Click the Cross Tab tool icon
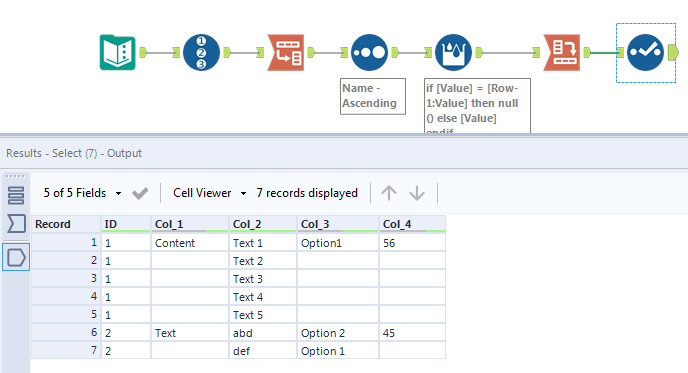This screenshot has width=688, height=373. [562, 53]
